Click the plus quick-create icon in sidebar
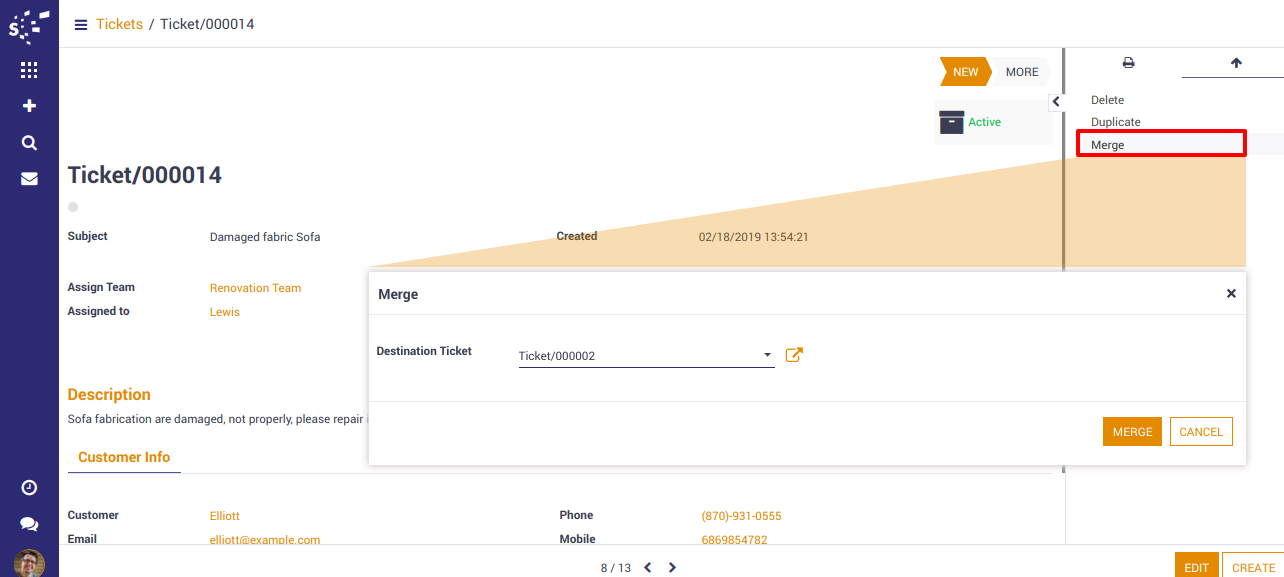 29,106
